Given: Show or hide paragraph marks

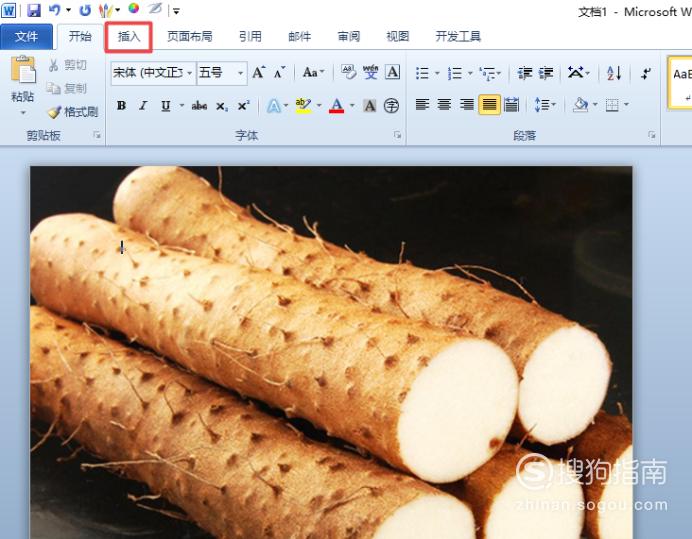Looking at the screenshot, I should (646, 73).
